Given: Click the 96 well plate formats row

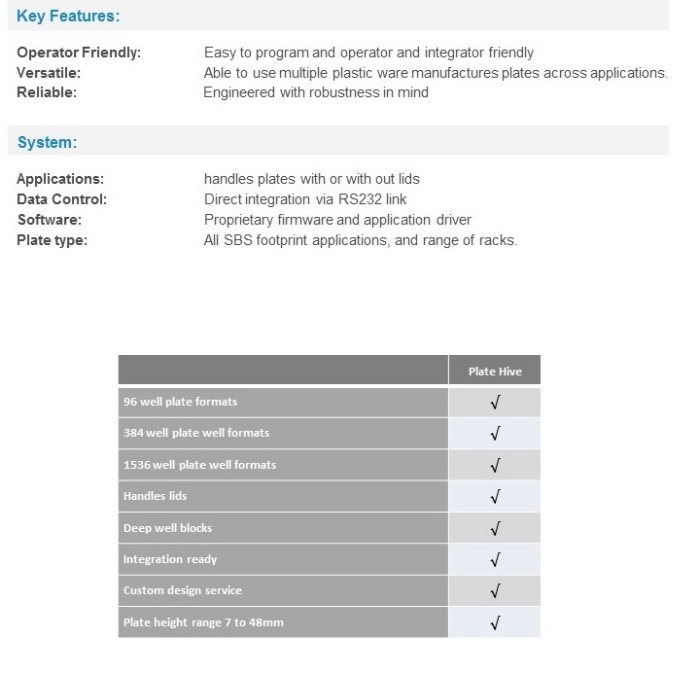Looking at the screenshot, I should [180, 402].
